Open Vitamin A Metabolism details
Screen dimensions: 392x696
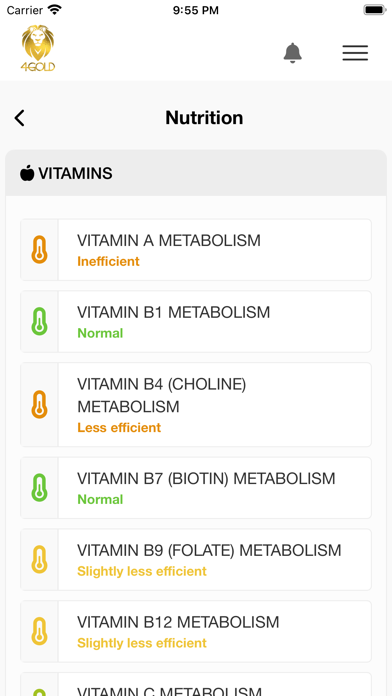coord(196,250)
